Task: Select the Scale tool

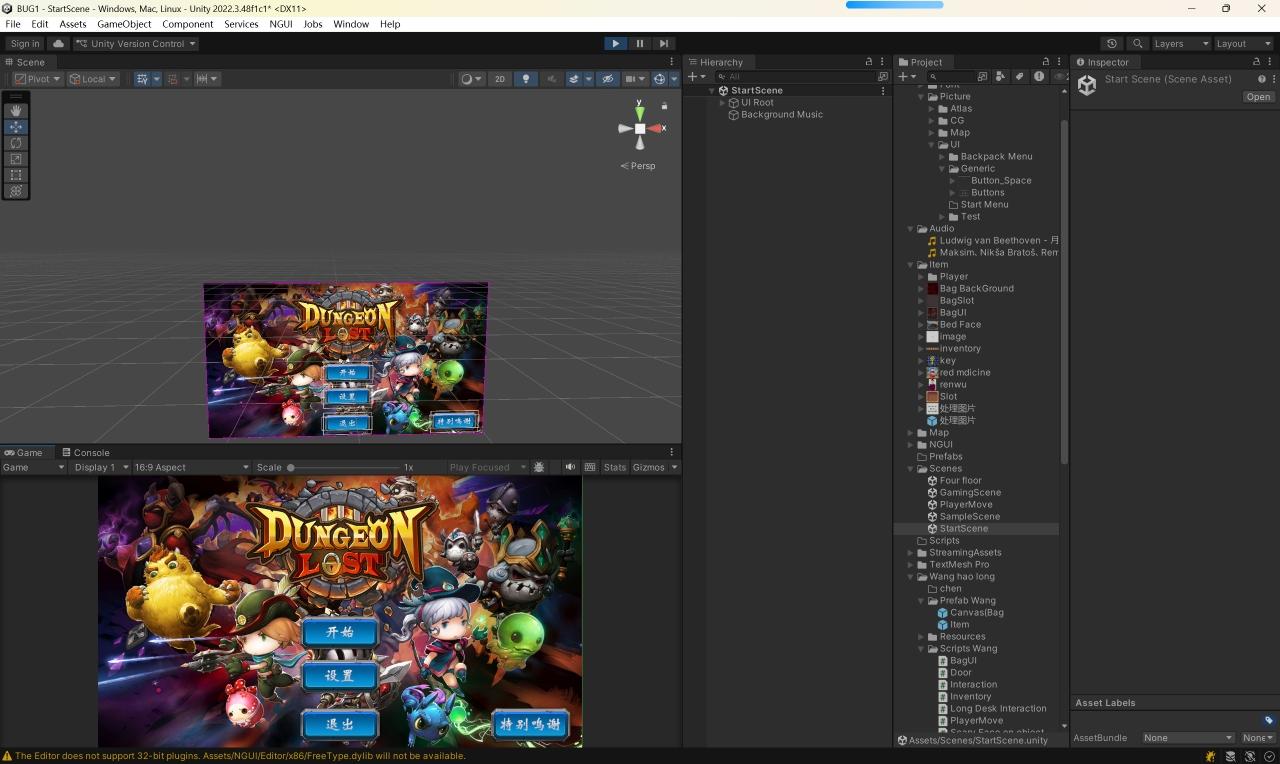Action: click(x=16, y=159)
